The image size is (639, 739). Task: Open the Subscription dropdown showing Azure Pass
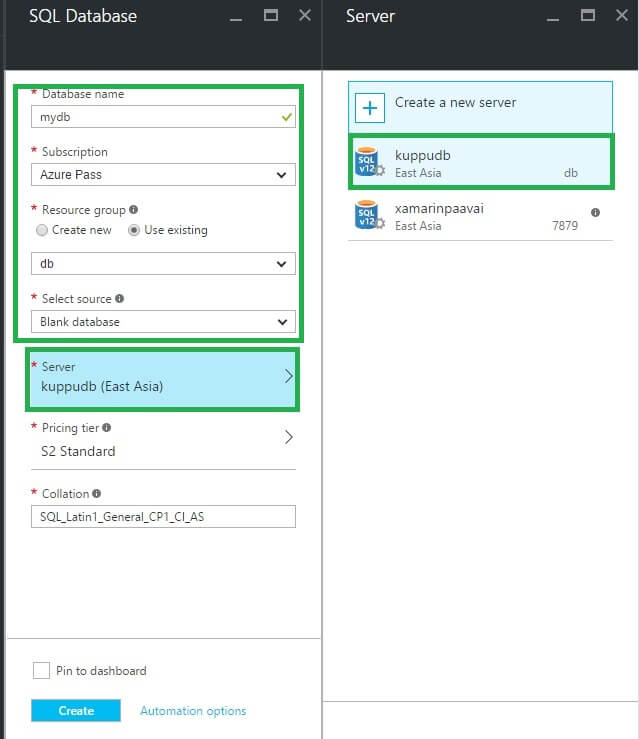163,175
